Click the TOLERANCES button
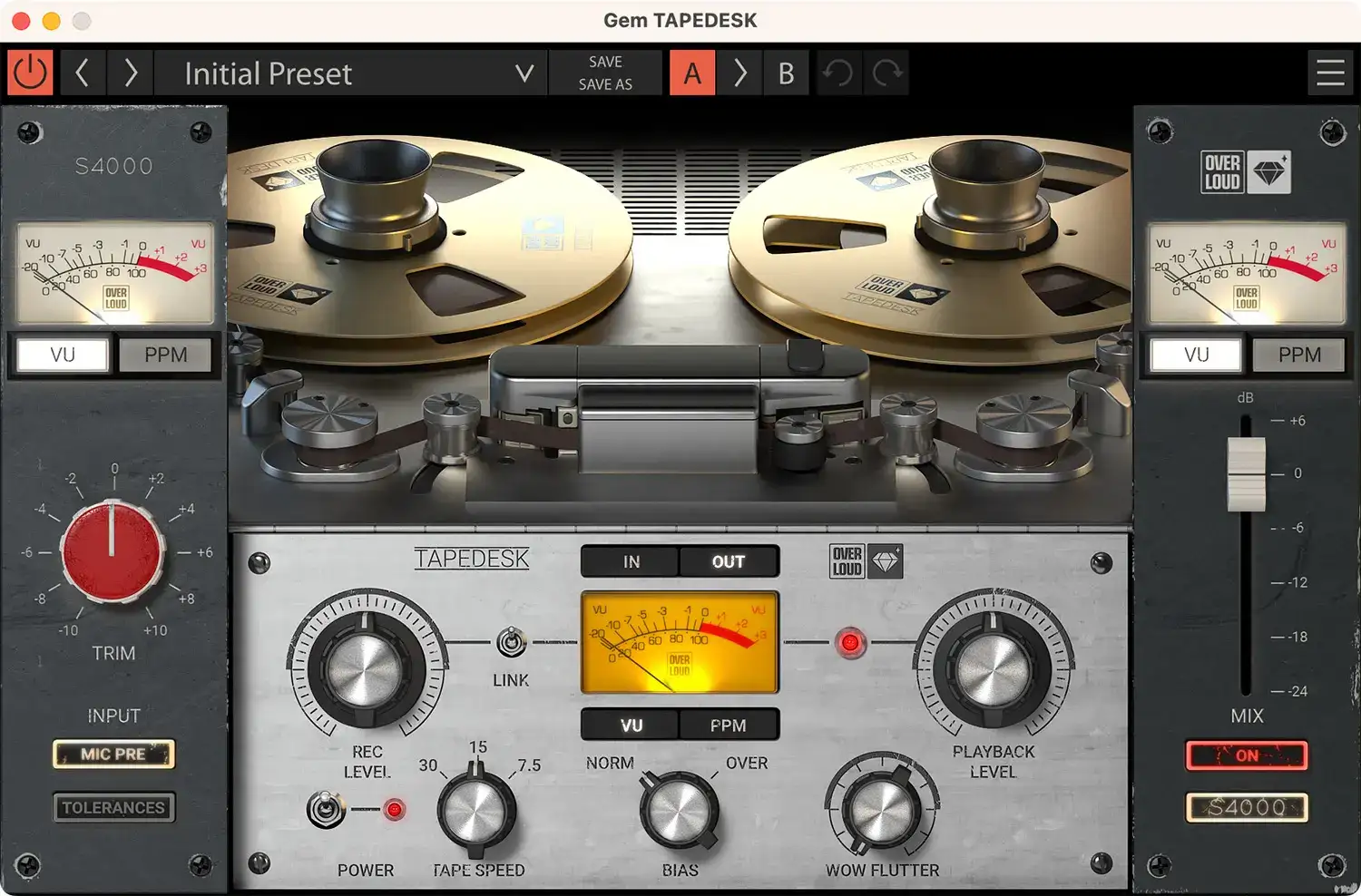 (x=113, y=807)
